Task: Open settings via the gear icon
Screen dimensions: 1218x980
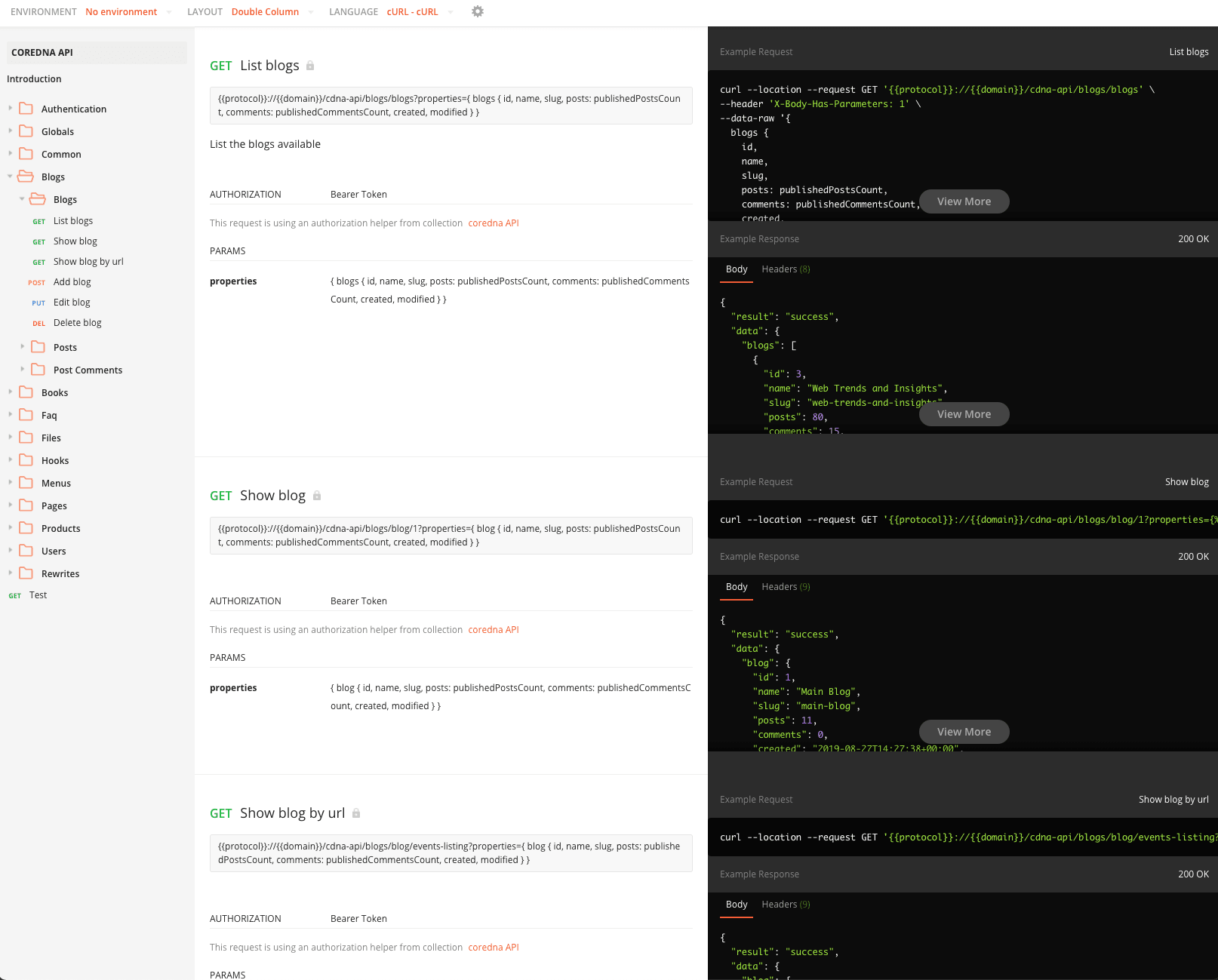Action: [477, 11]
